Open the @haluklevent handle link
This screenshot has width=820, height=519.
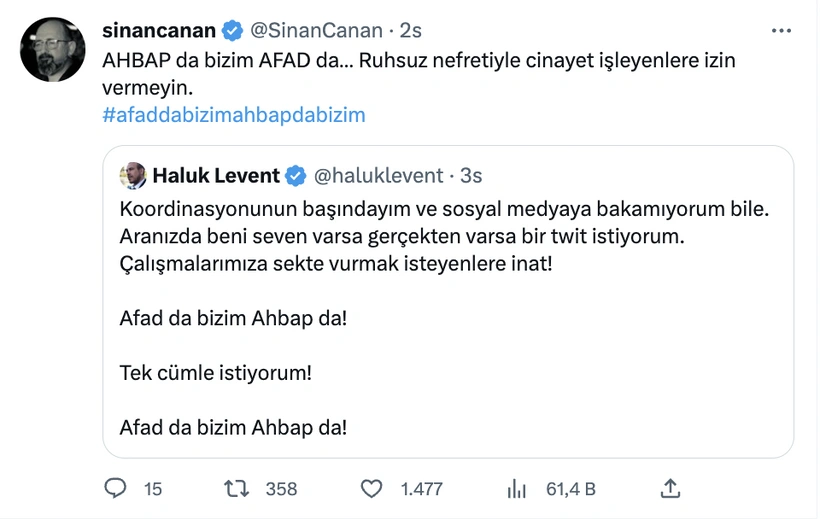[379, 176]
